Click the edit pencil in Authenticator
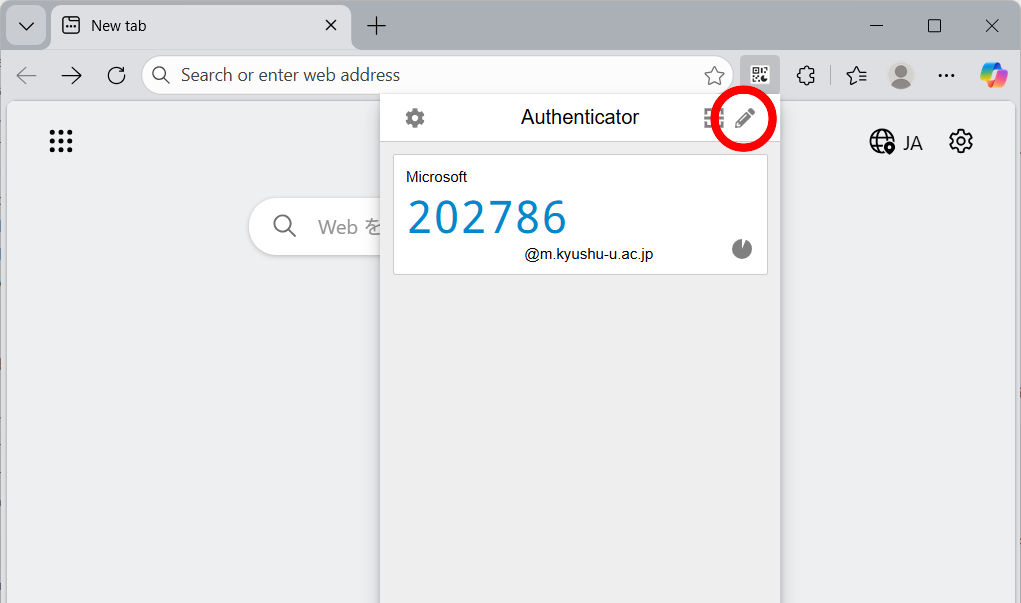This screenshot has height=603, width=1021. click(x=745, y=118)
